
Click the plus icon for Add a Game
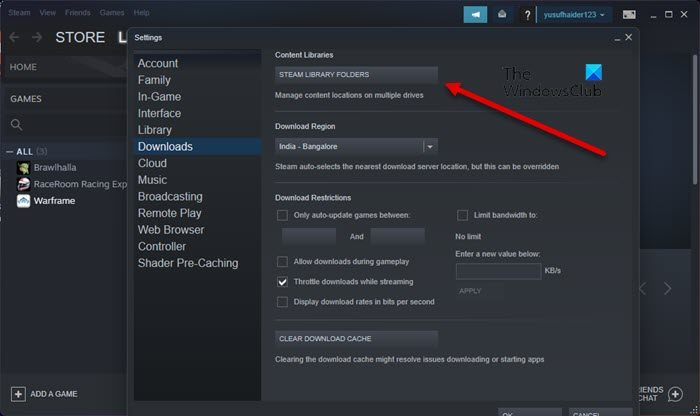click(x=18, y=394)
